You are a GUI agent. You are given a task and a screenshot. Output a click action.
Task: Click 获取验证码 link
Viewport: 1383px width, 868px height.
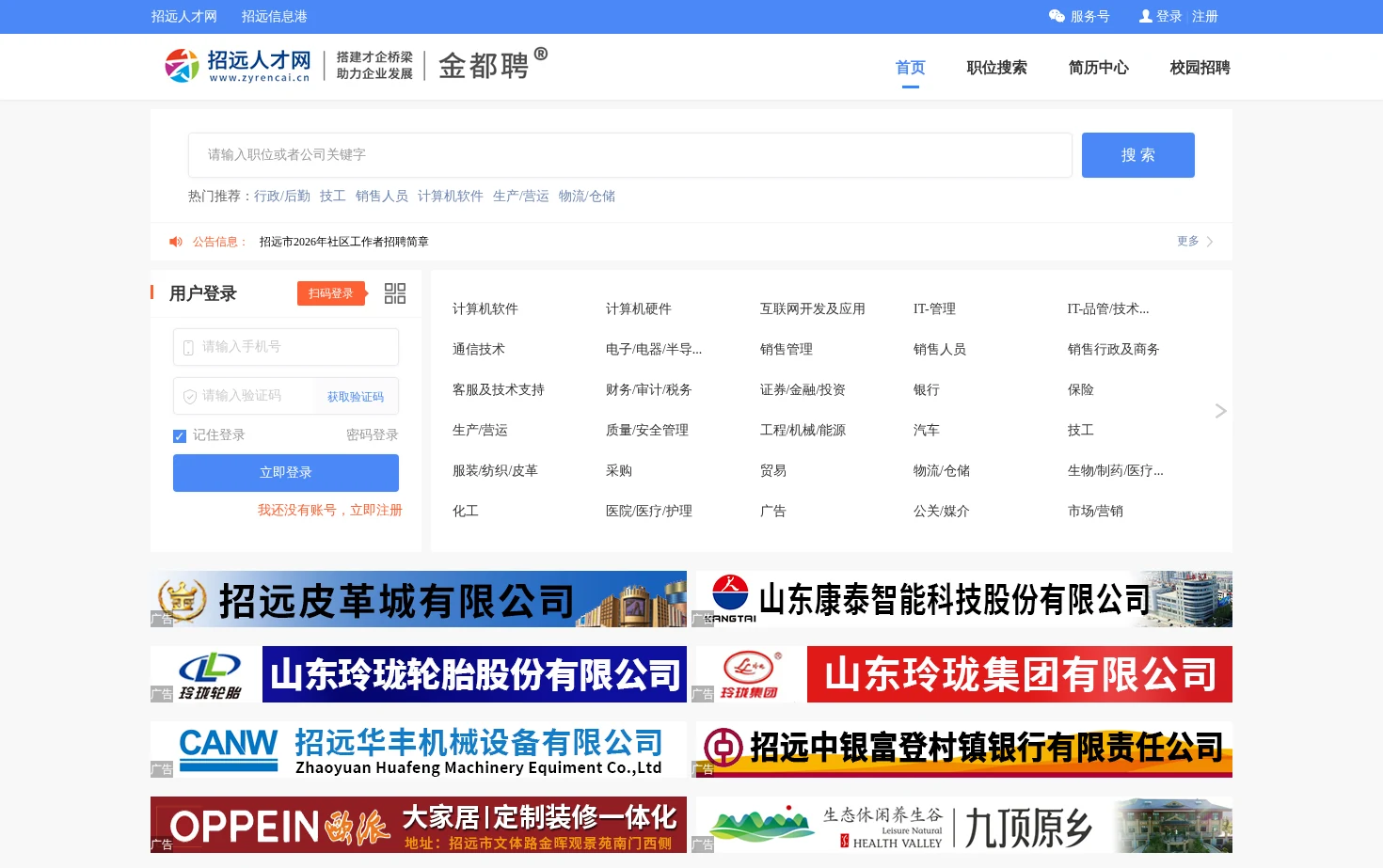click(356, 397)
